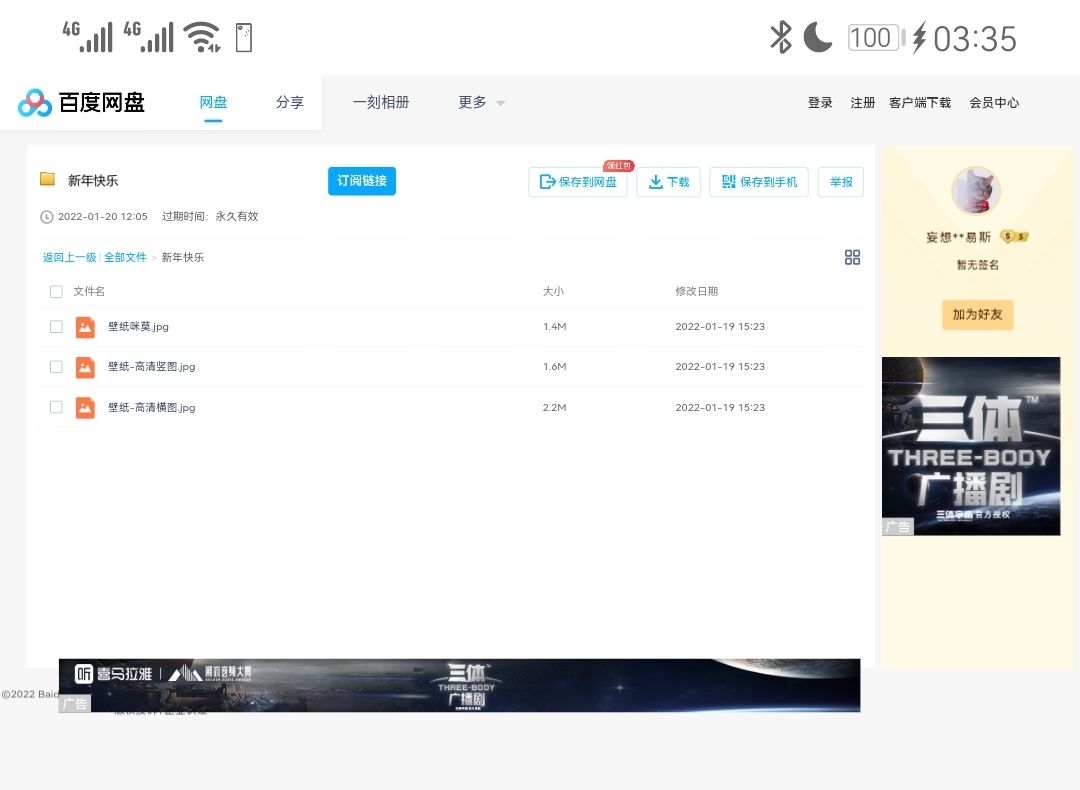The height and width of the screenshot is (790, 1080).
Task: Sort by 大小 column header
Action: coord(553,291)
